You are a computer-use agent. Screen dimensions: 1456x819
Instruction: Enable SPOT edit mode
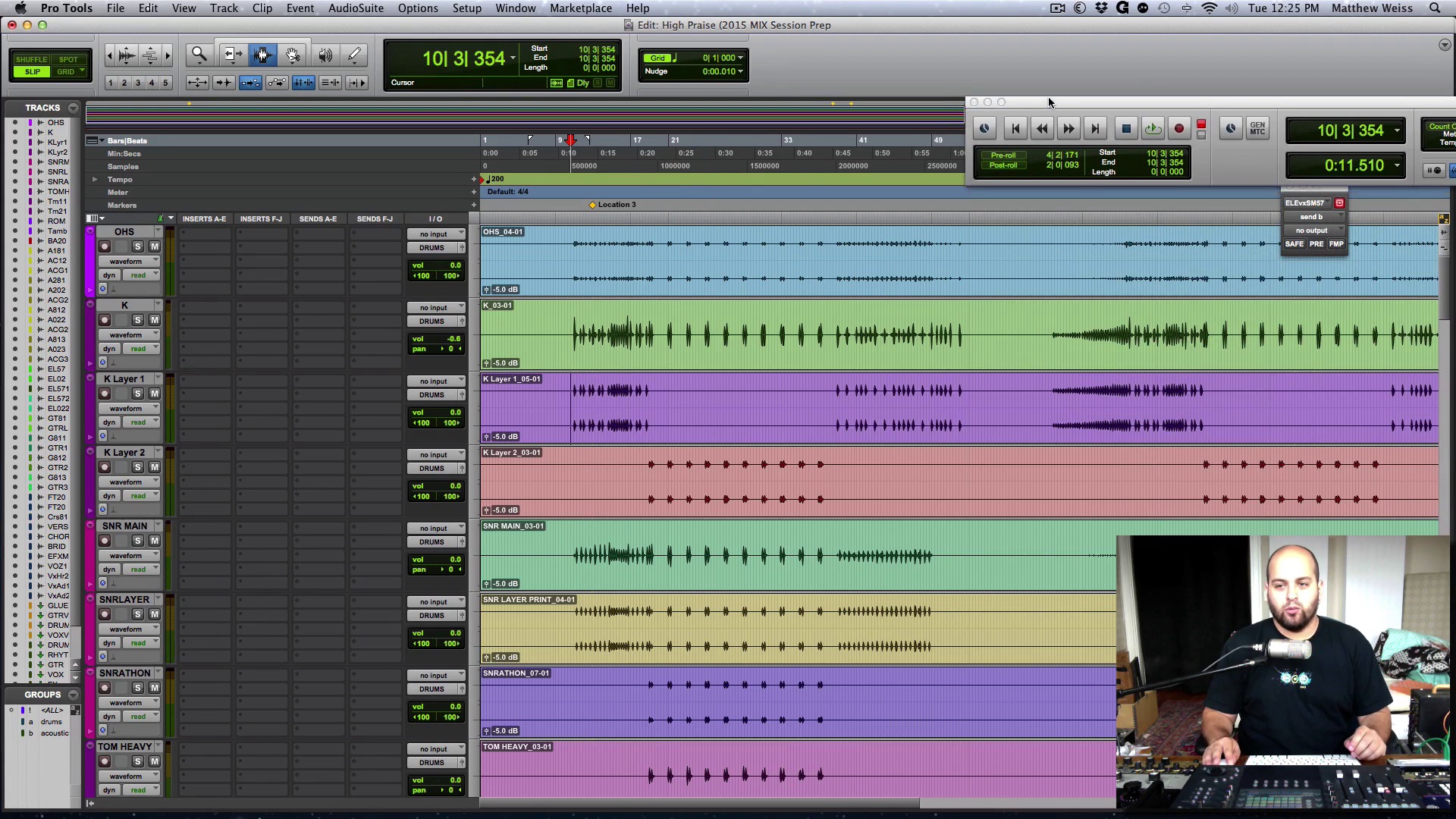click(x=68, y=59)
